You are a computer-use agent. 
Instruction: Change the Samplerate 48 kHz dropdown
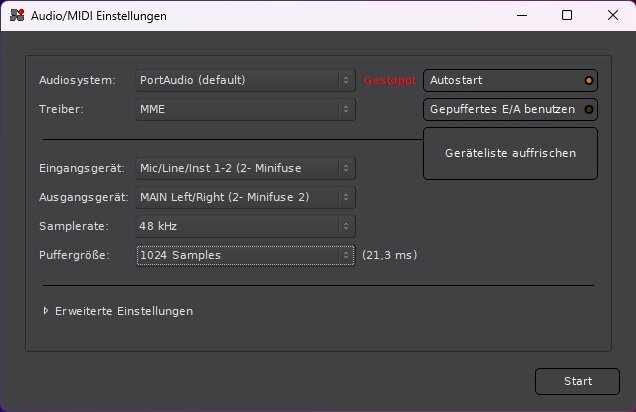pyautogui.click(x=245, y=226)
